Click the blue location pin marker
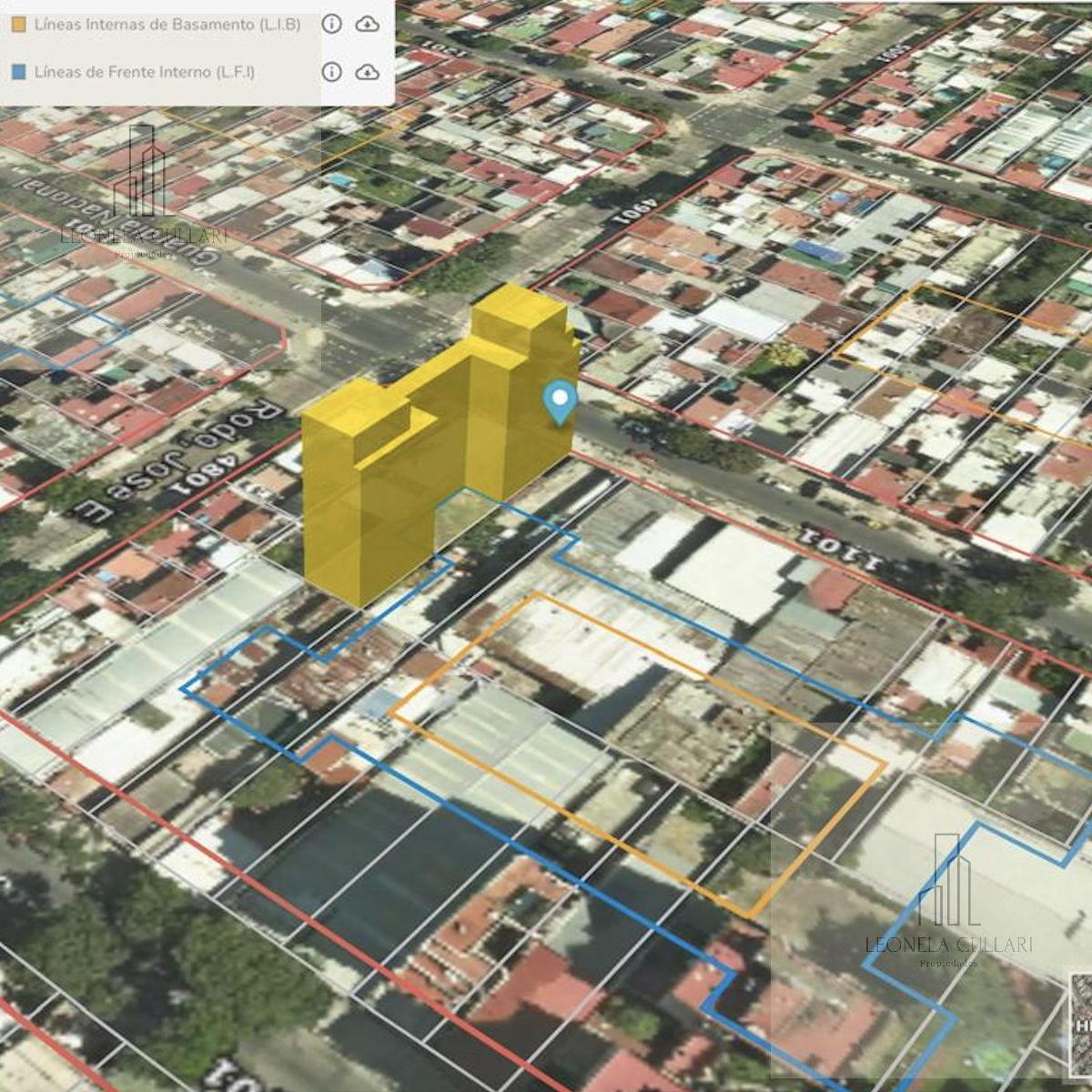Viewport: 1092px width, 1092px height. pos(559,403)
